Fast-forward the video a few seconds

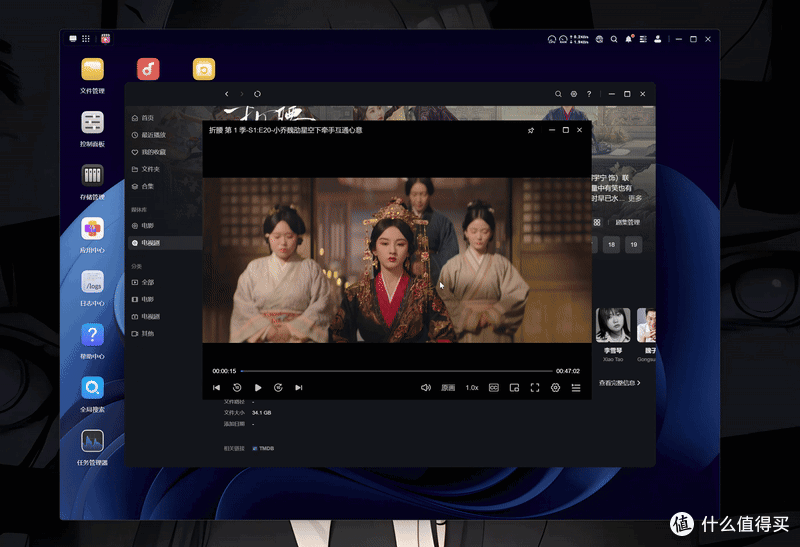278,388
